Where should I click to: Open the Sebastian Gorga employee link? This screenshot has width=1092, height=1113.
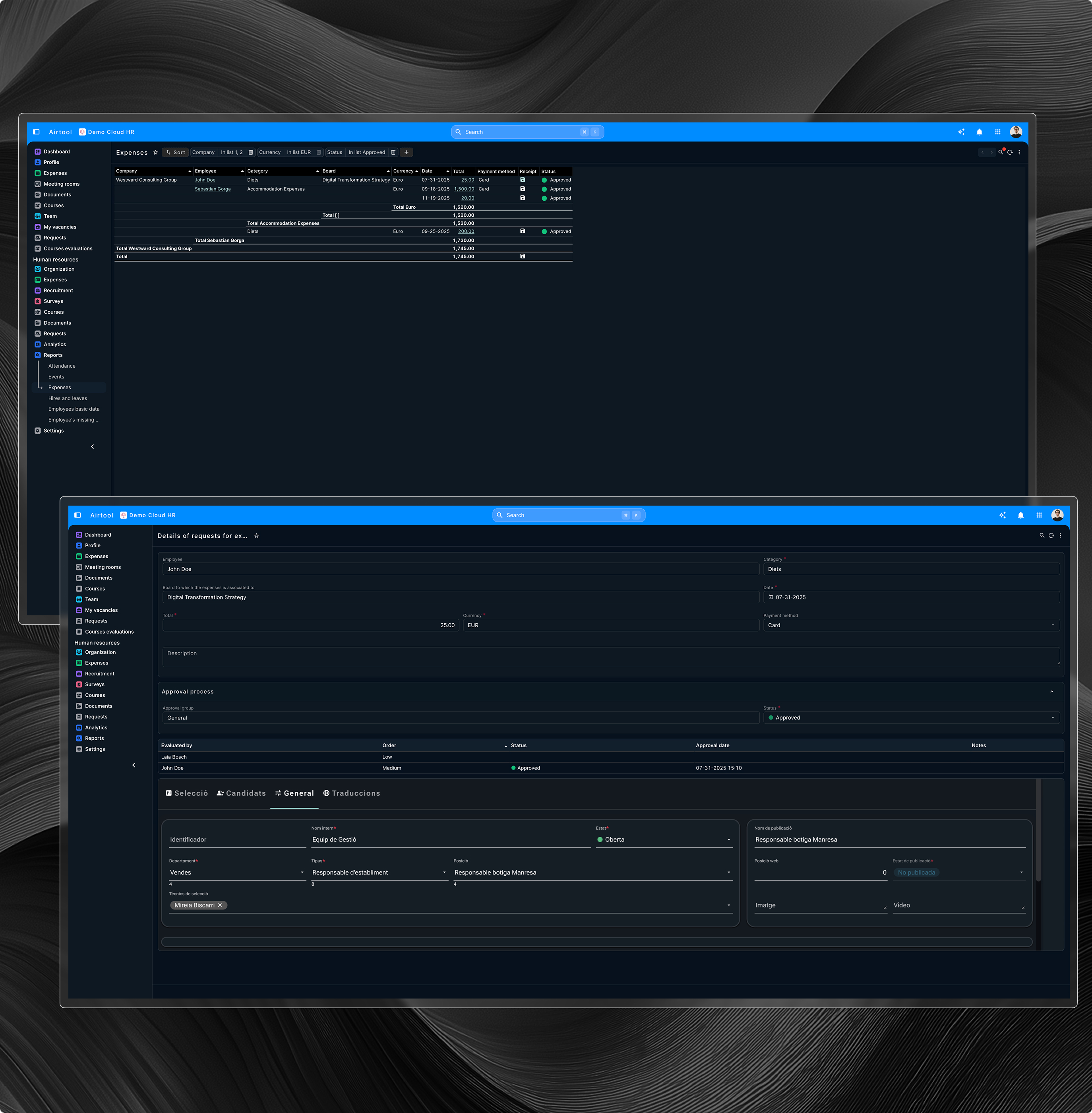click(212, 189)
